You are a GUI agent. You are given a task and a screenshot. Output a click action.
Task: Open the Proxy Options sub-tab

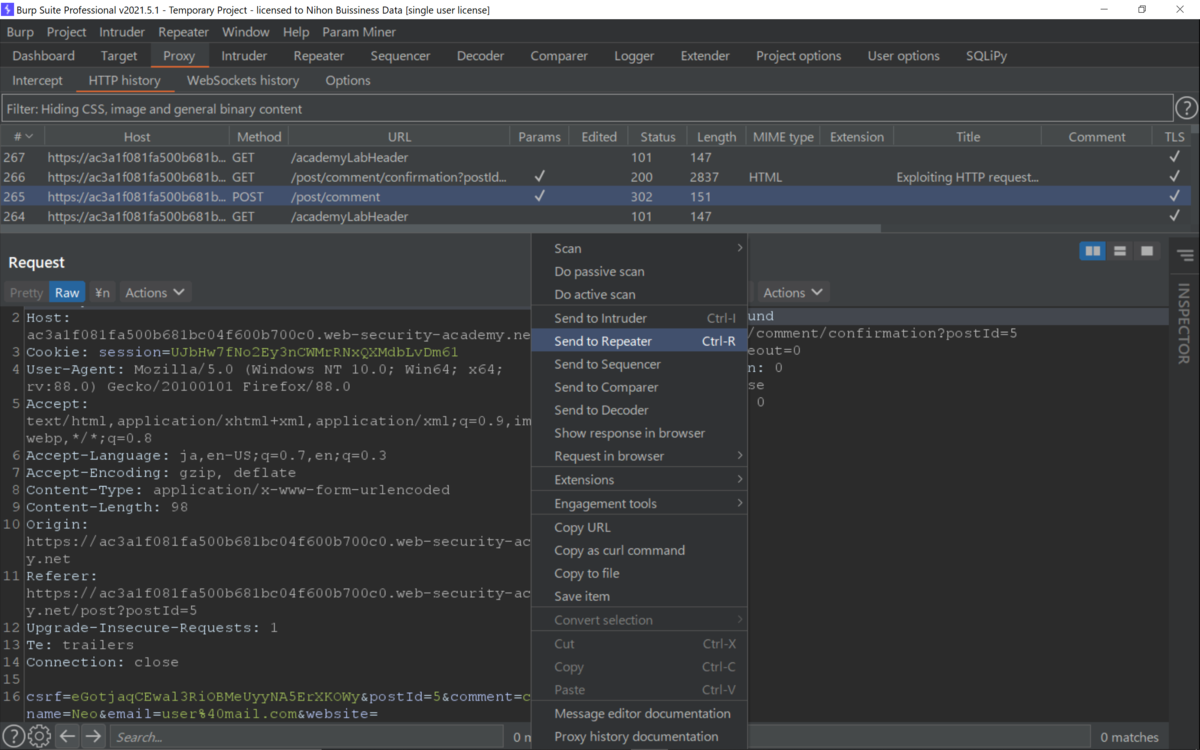coord(348,80)
